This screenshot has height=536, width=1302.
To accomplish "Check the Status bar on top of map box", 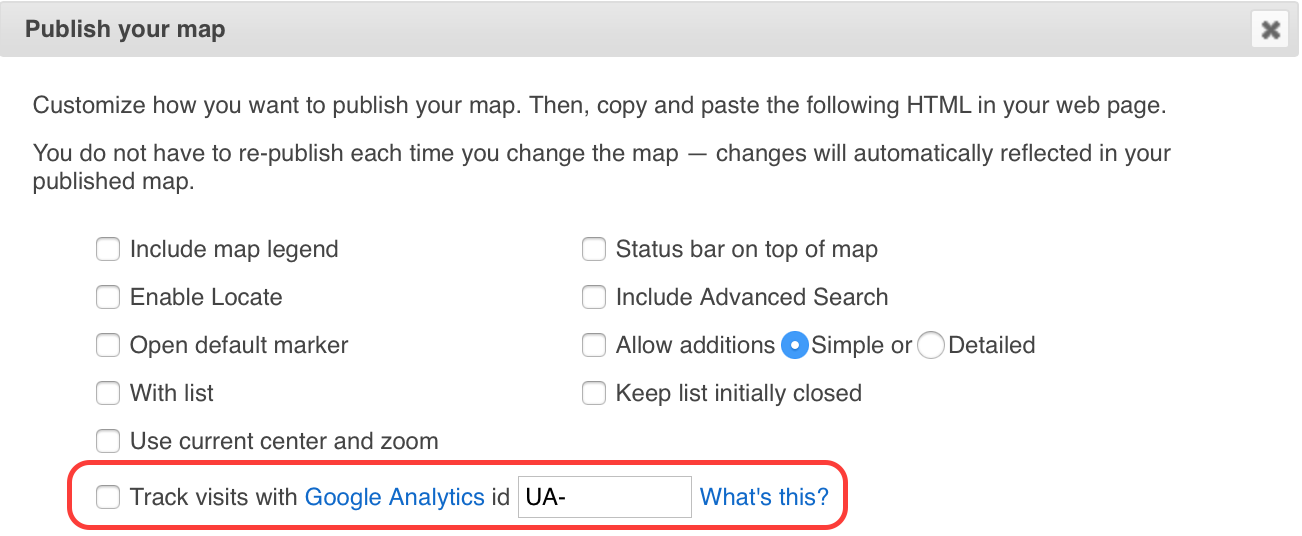I will point(594,249).
